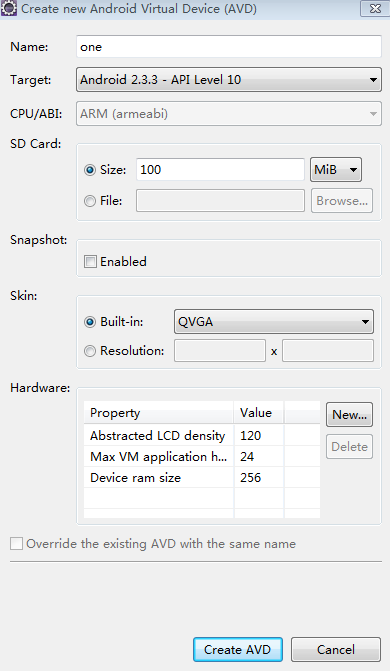Click the Create AVD button
390x671 pixels.
[x=238, y=650]
